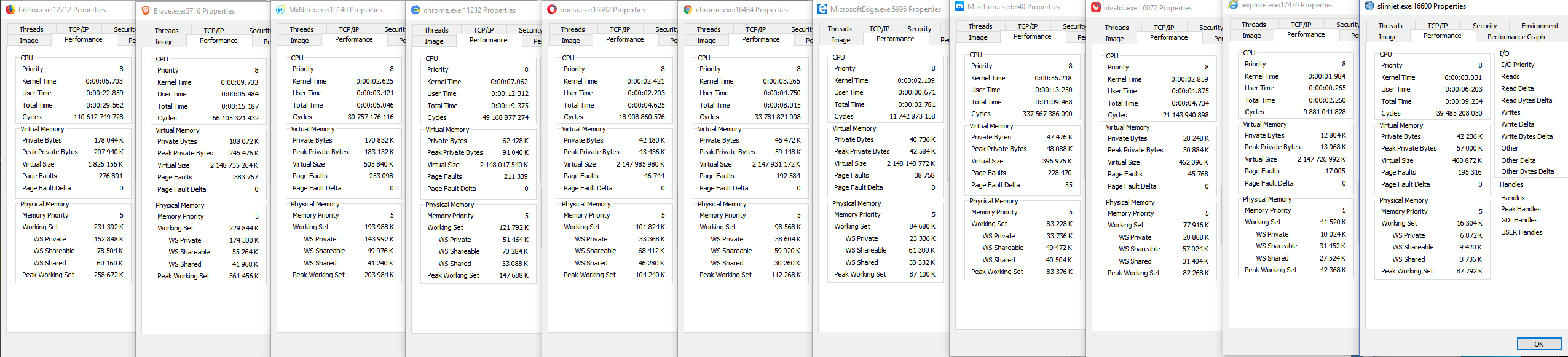Open Threads tab in chrome.exe:16484 Properties

pos(709,29)
